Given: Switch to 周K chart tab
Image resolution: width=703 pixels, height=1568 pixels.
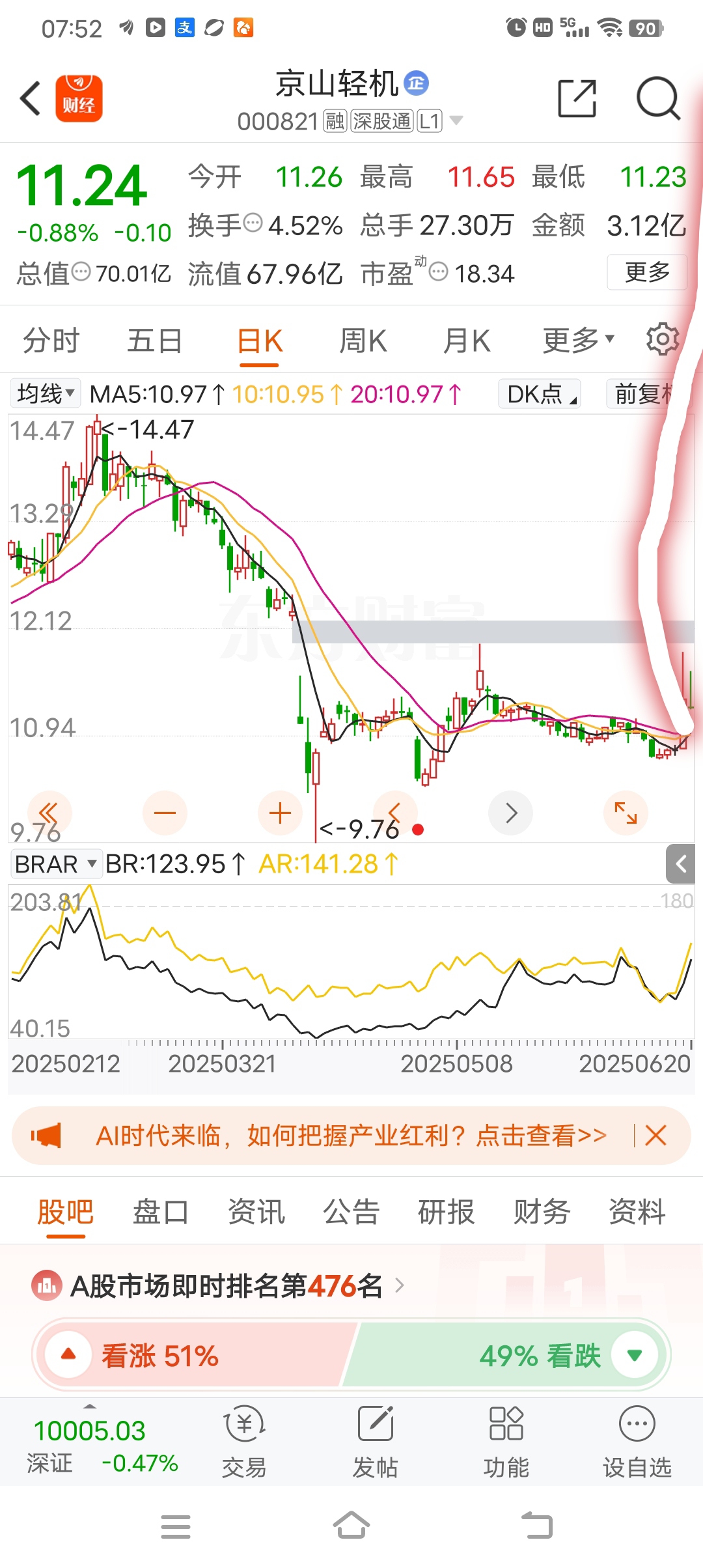Looking at the screenshot, I should [x=363, y=341].
